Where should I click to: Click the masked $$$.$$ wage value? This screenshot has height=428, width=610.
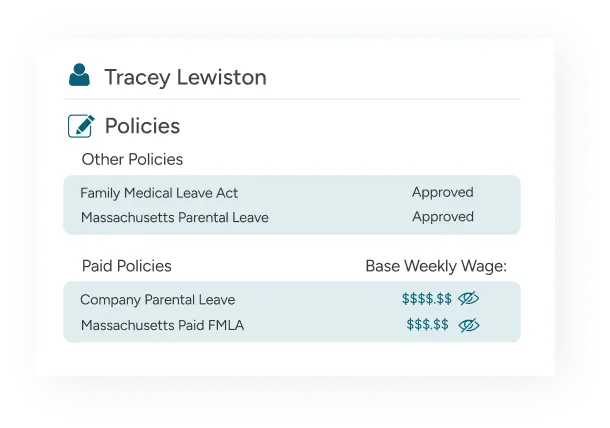point(427,325)
